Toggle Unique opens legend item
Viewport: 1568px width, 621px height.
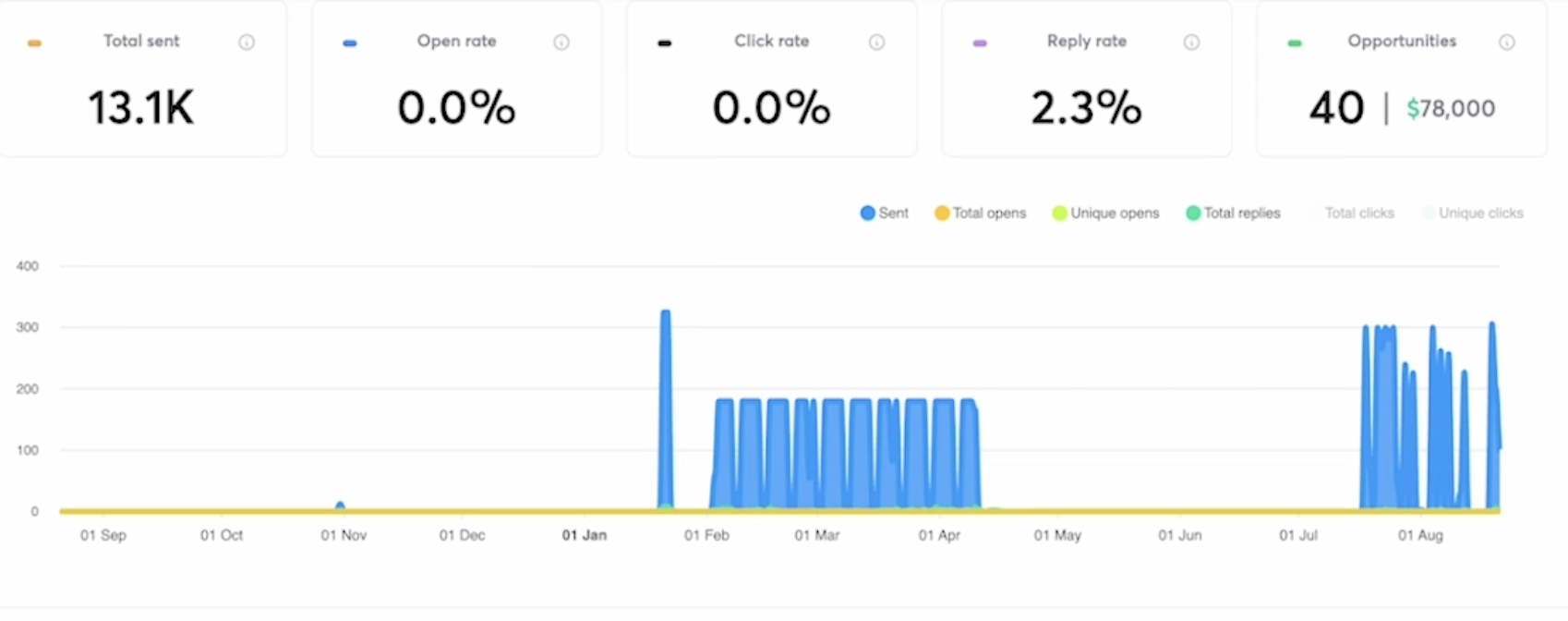pos(1104,213)
